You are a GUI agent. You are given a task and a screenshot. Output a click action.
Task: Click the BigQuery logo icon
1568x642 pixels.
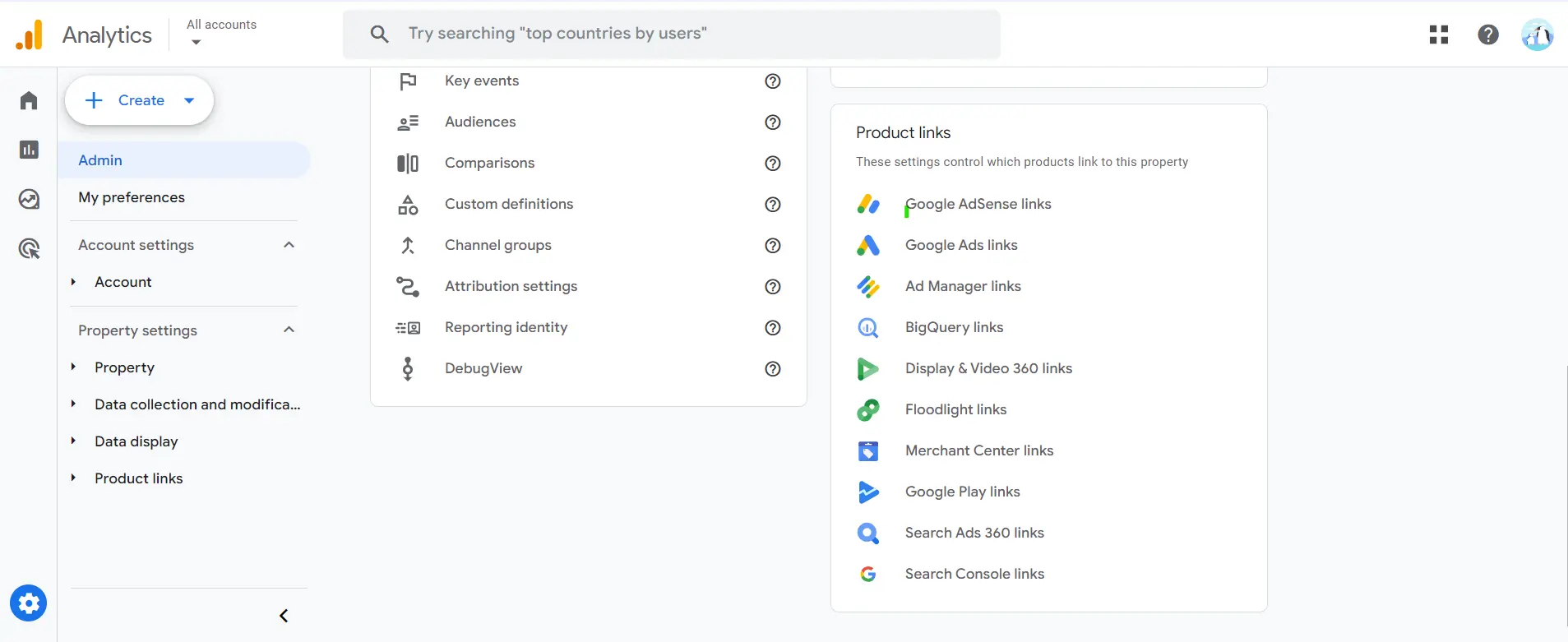coord(868,327)
